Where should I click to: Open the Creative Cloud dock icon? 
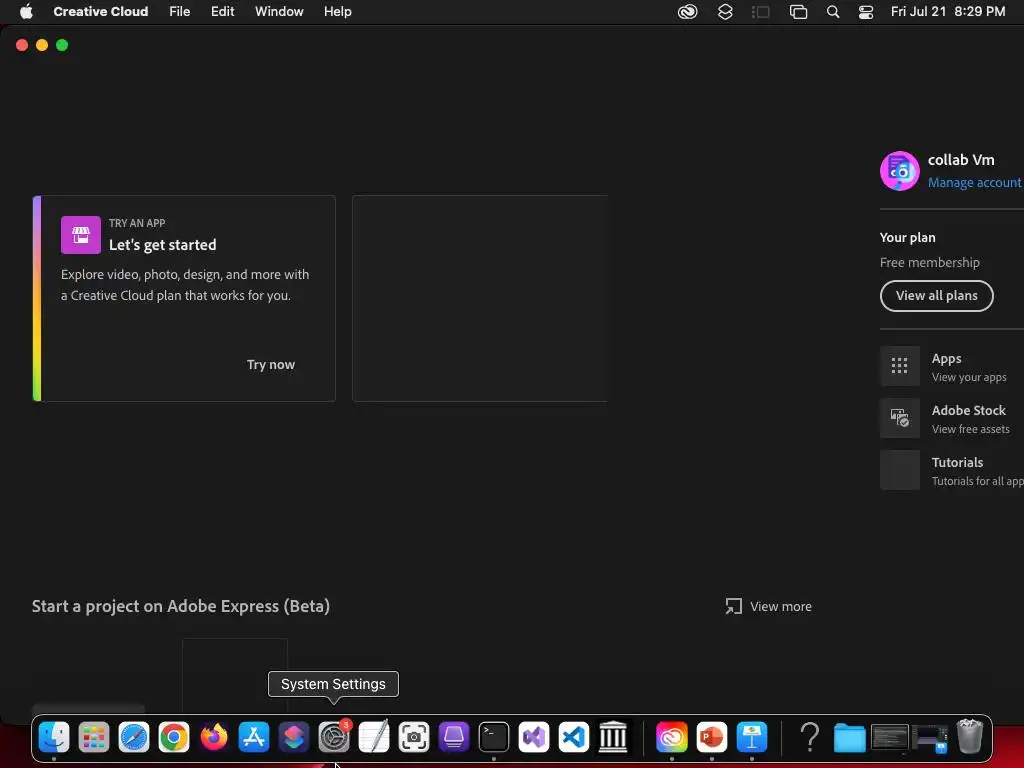[671, 737]
